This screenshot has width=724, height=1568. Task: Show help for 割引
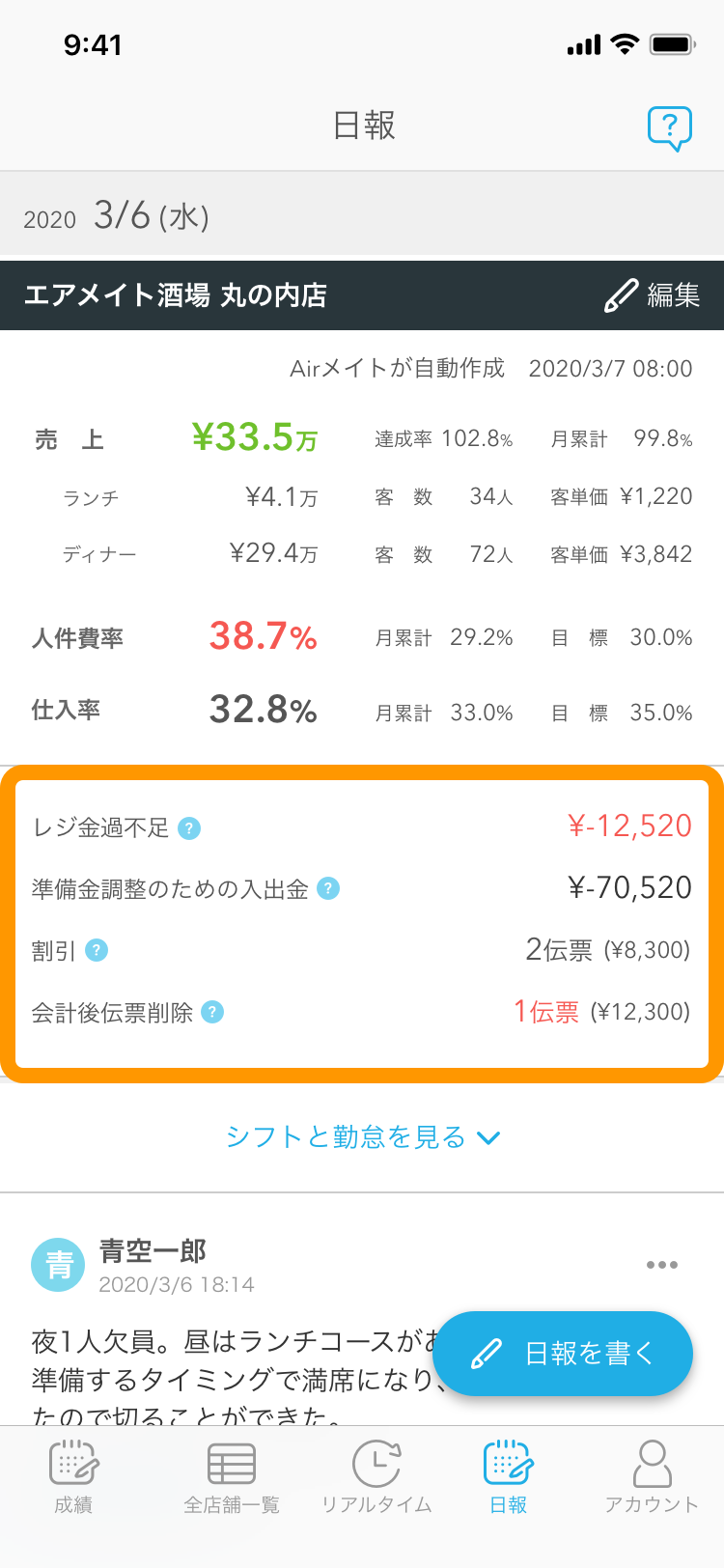pyautogui.click(x=97, y=951)
